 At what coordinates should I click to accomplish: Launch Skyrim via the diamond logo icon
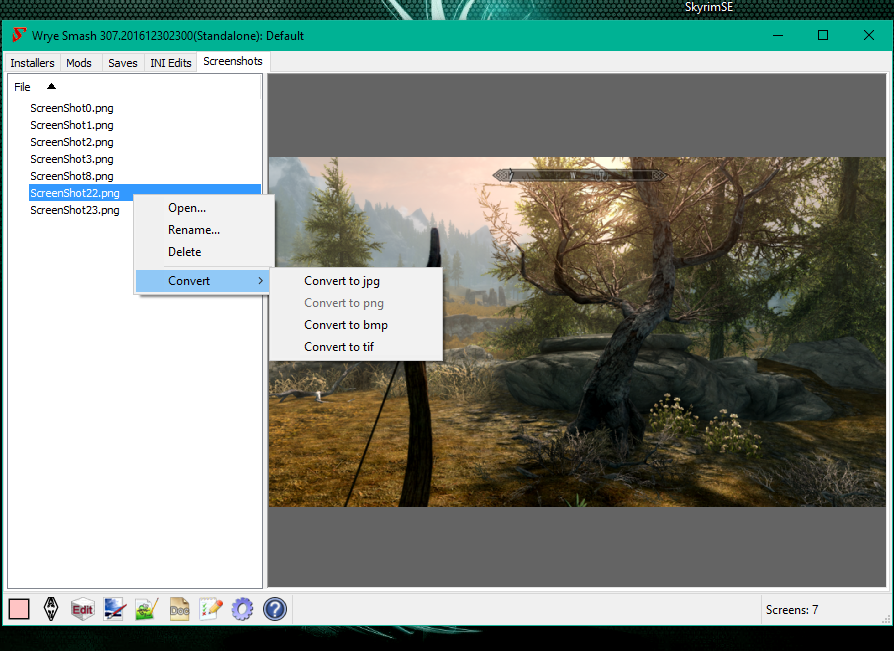(51, 609)
